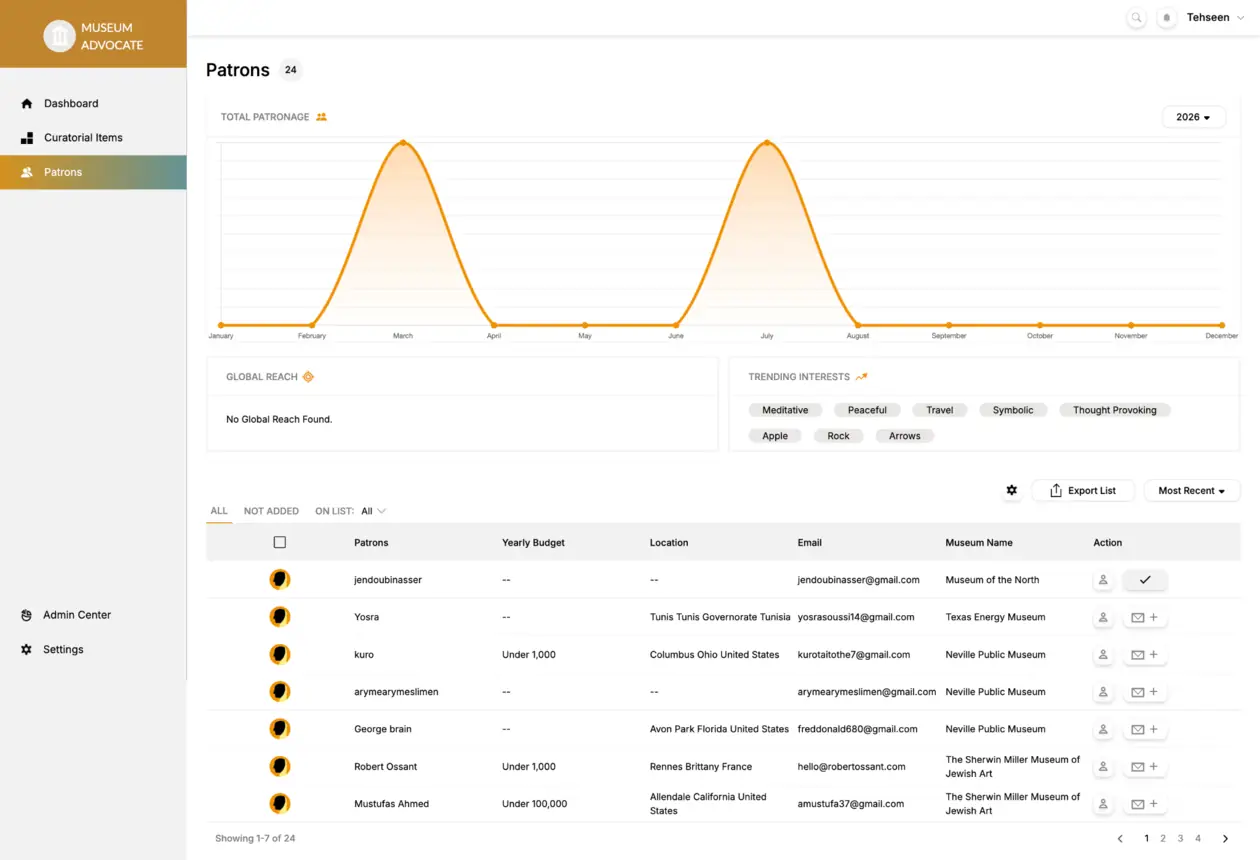Click the Settings gear in sidebar
The width and height of the screenshot is (1260, 860).
(27, 650)
